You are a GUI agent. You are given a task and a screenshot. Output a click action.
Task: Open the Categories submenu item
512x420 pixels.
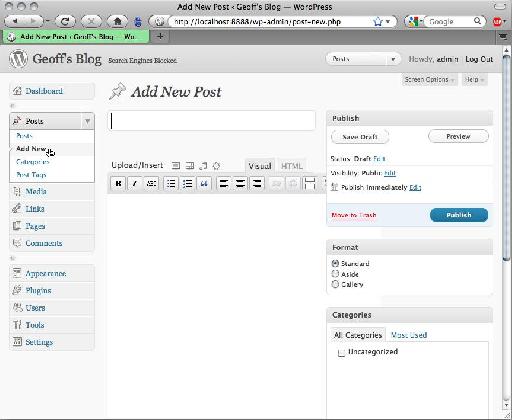click(33, 162)
